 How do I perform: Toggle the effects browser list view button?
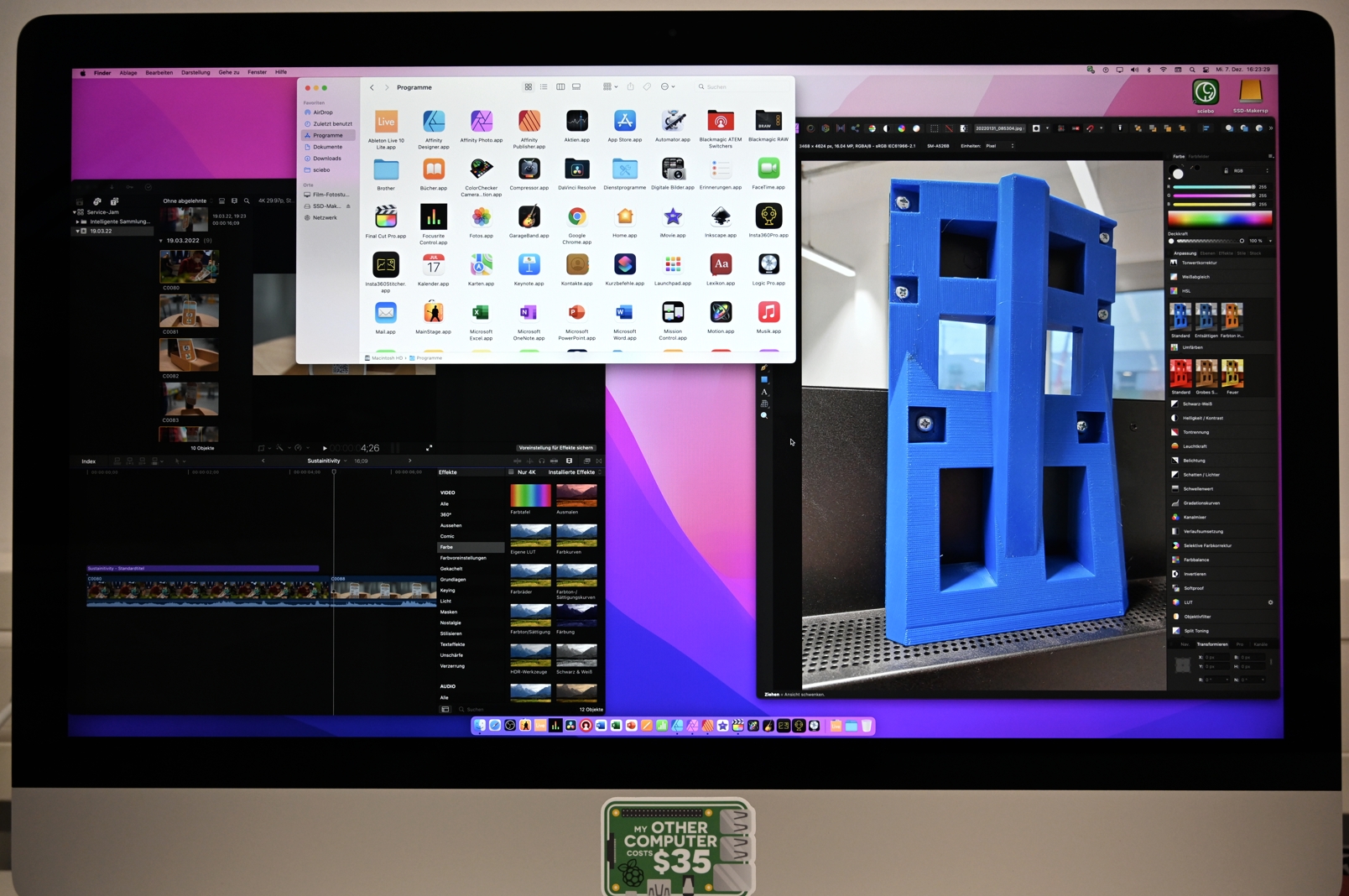pos(445,710)
